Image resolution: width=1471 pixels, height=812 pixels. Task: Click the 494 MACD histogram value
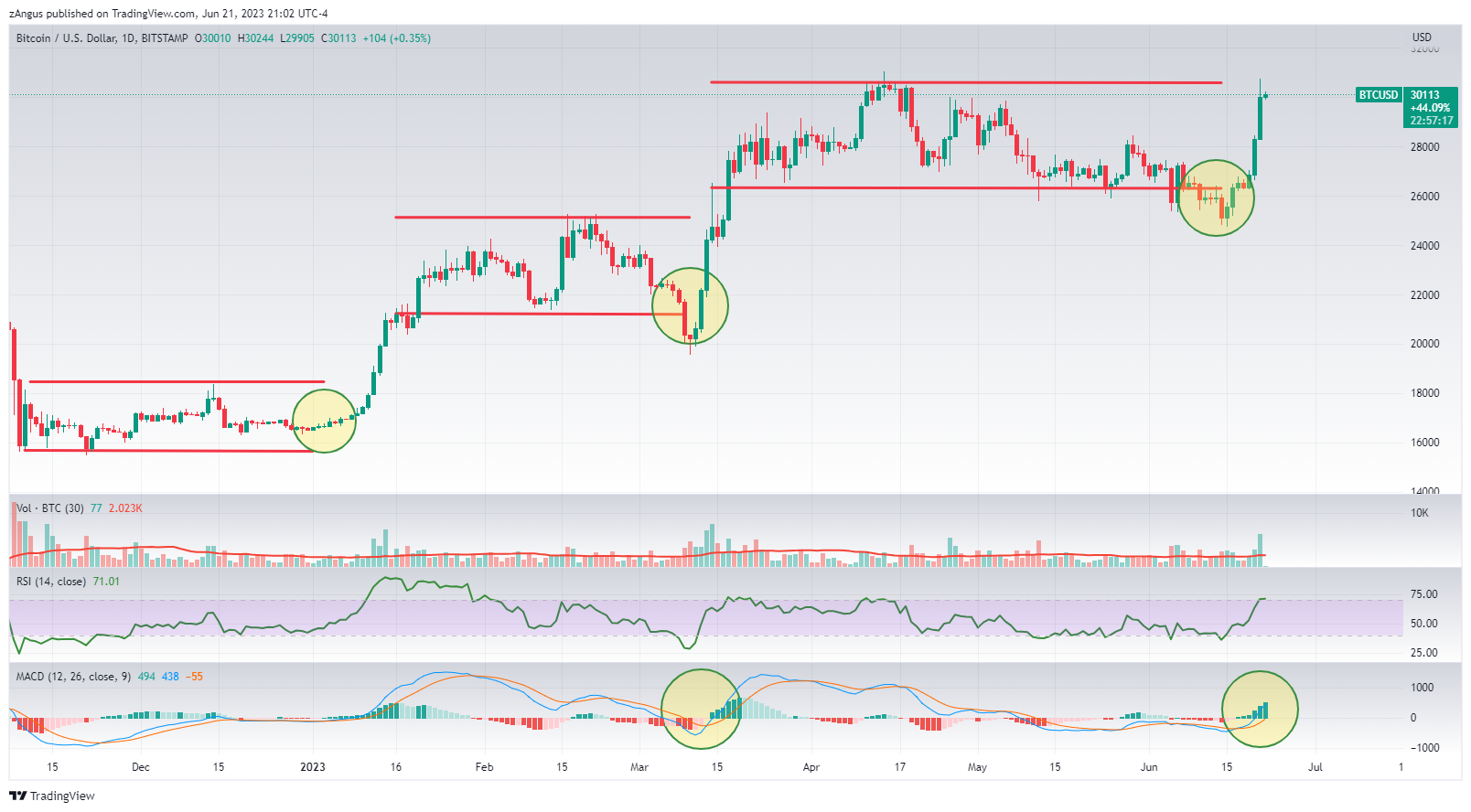click(146, 677)
